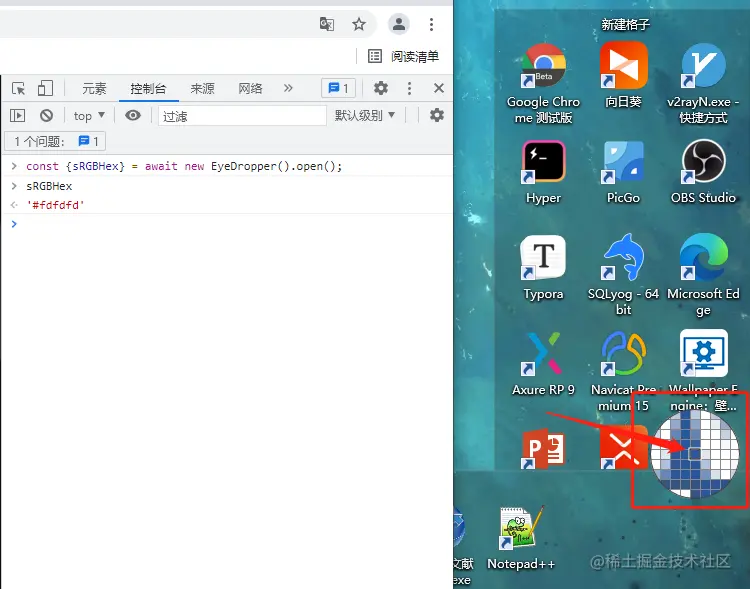Image resolution: width=750 pixels, height=589 pixels.
Task: Open DevTools settings gear
Action: (381, 88)
